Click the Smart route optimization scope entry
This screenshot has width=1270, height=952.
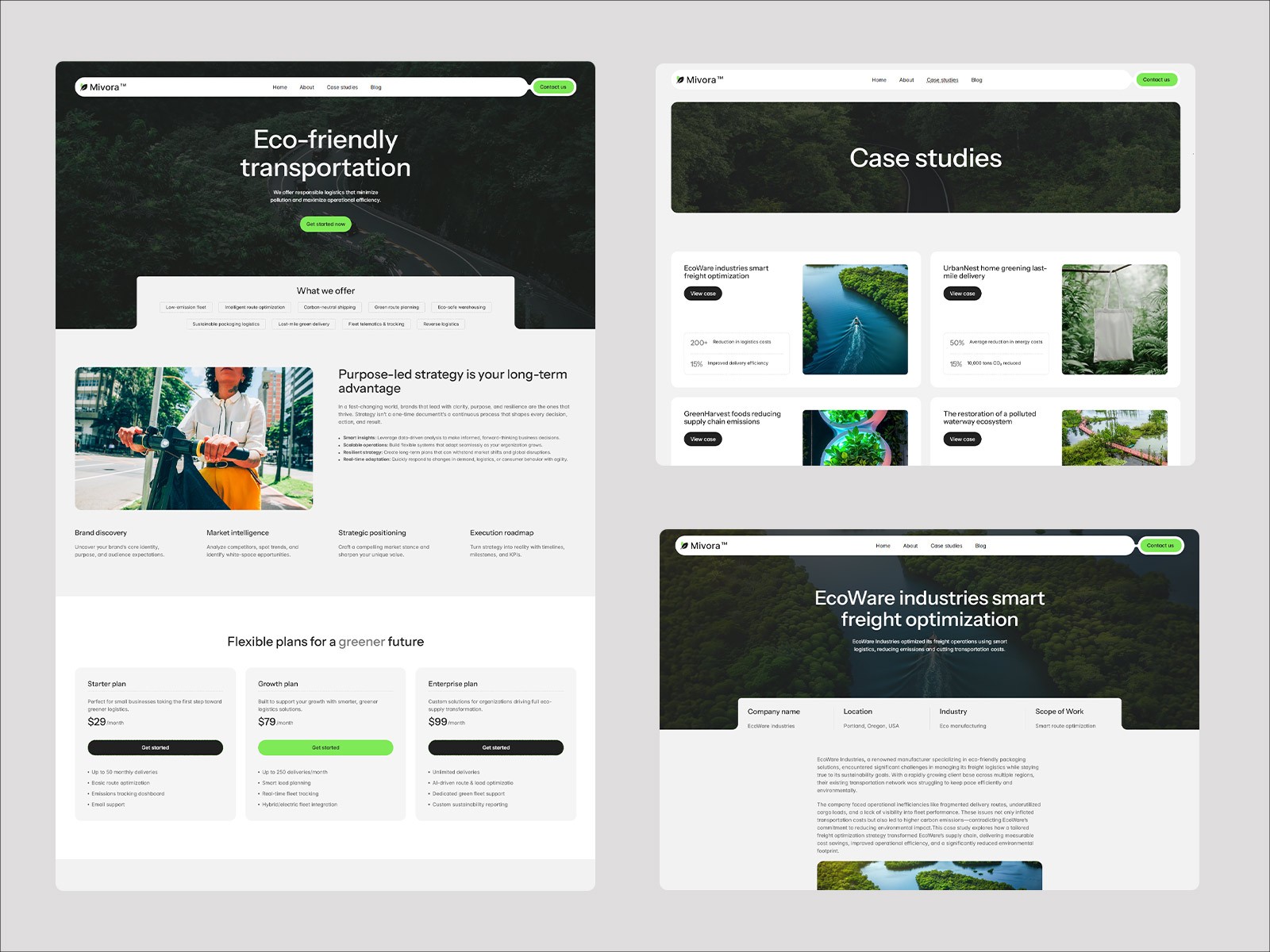pyautogui.click(x=1064, y=725)
